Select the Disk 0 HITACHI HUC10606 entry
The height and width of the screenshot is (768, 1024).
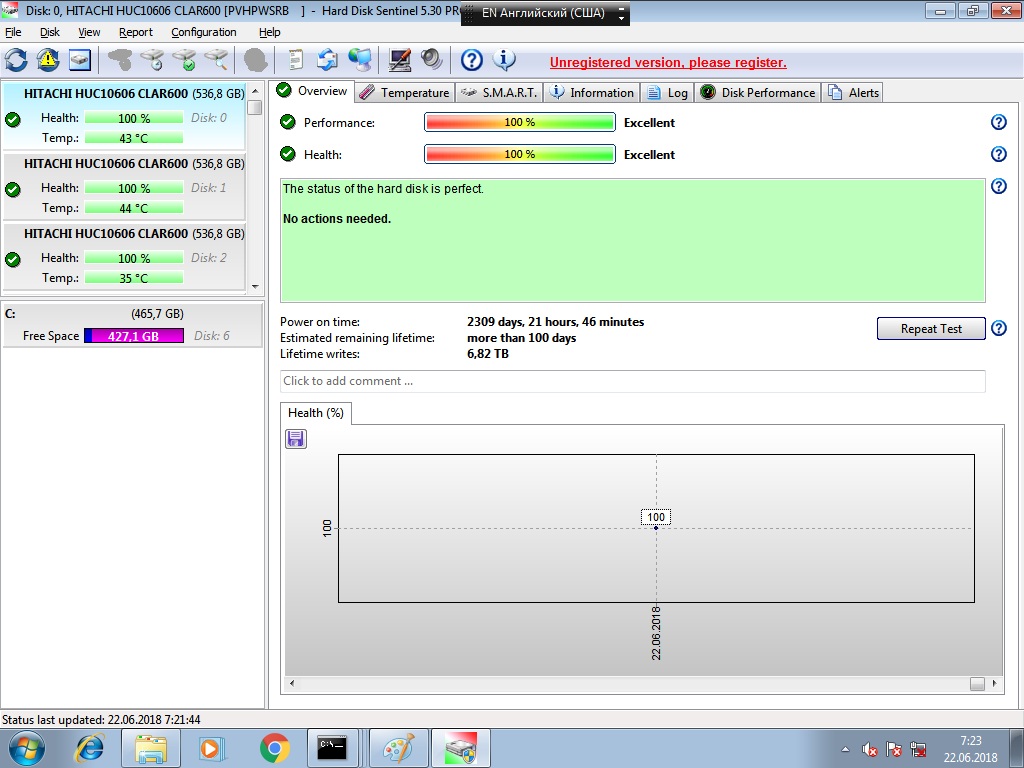coord(124,116)
